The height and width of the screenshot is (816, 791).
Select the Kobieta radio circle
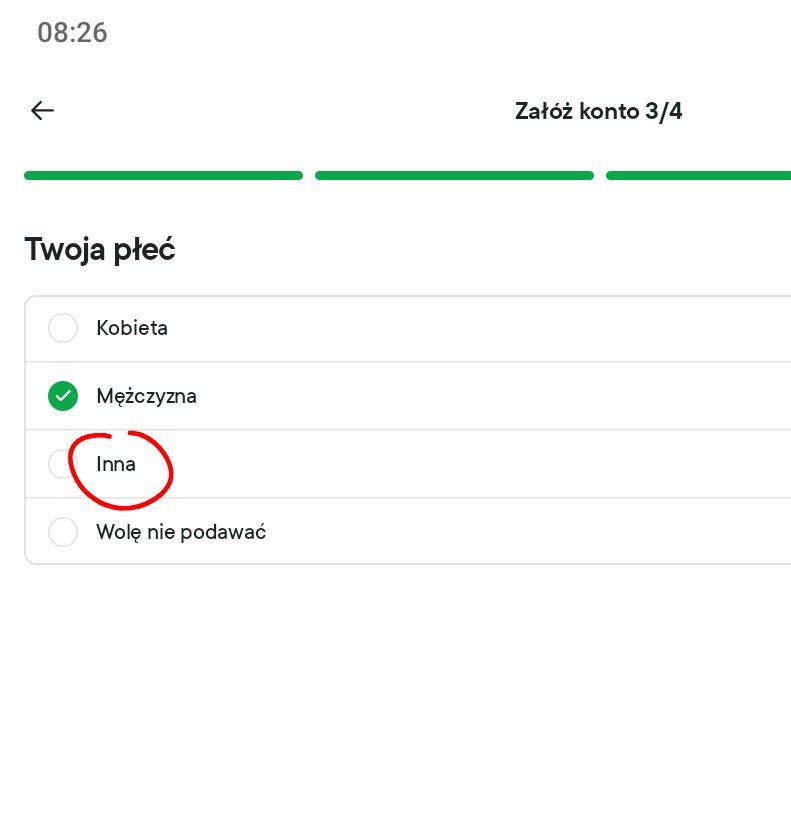point(63,328)
